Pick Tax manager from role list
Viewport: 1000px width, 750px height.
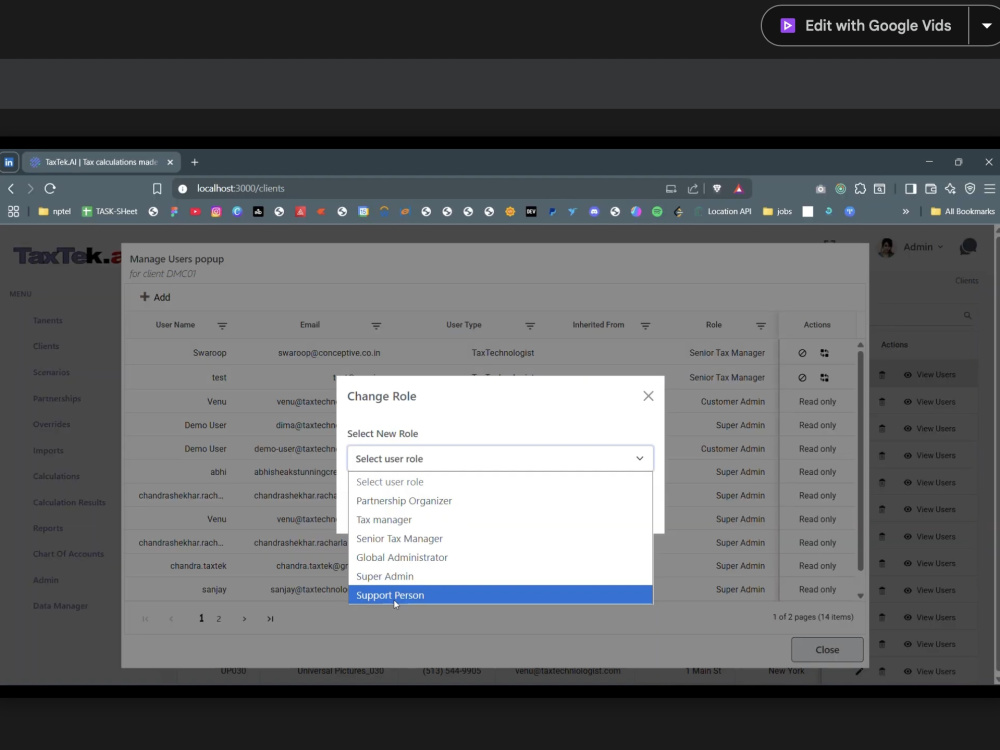point(500,519)
